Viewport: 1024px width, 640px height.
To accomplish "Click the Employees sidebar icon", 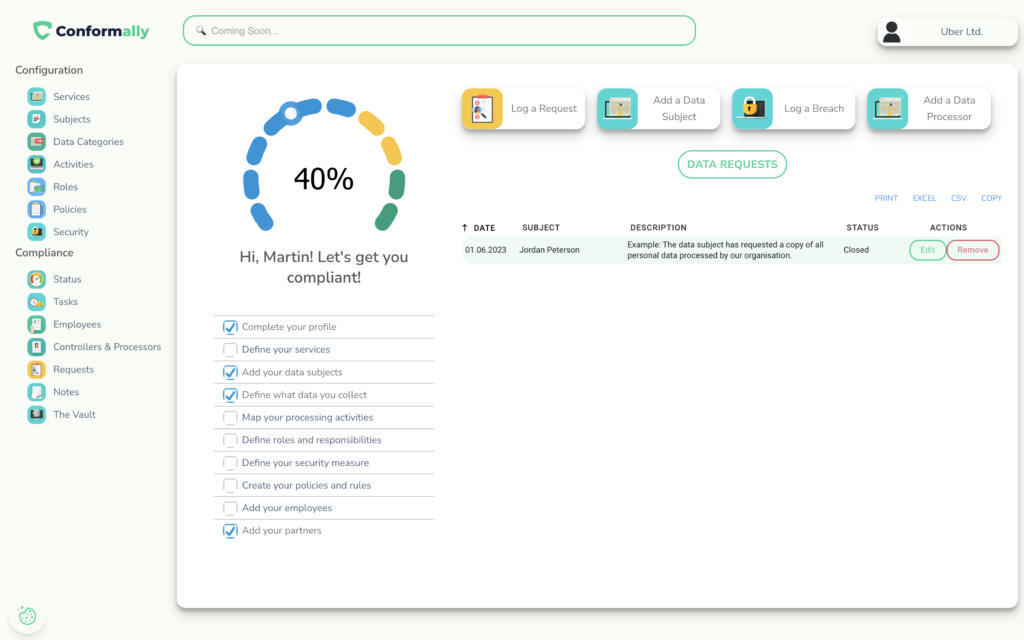I will 37,324.
